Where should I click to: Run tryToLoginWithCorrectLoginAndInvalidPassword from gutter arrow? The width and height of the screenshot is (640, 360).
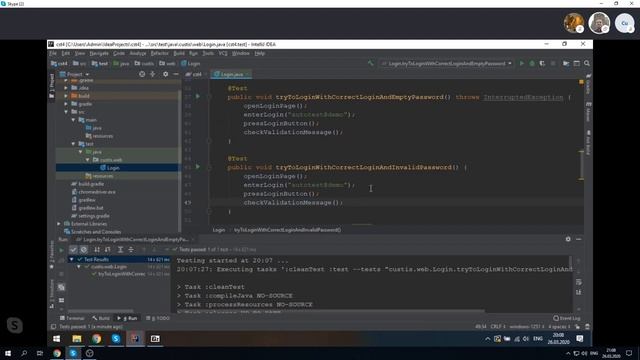click(x=198, y=167)
